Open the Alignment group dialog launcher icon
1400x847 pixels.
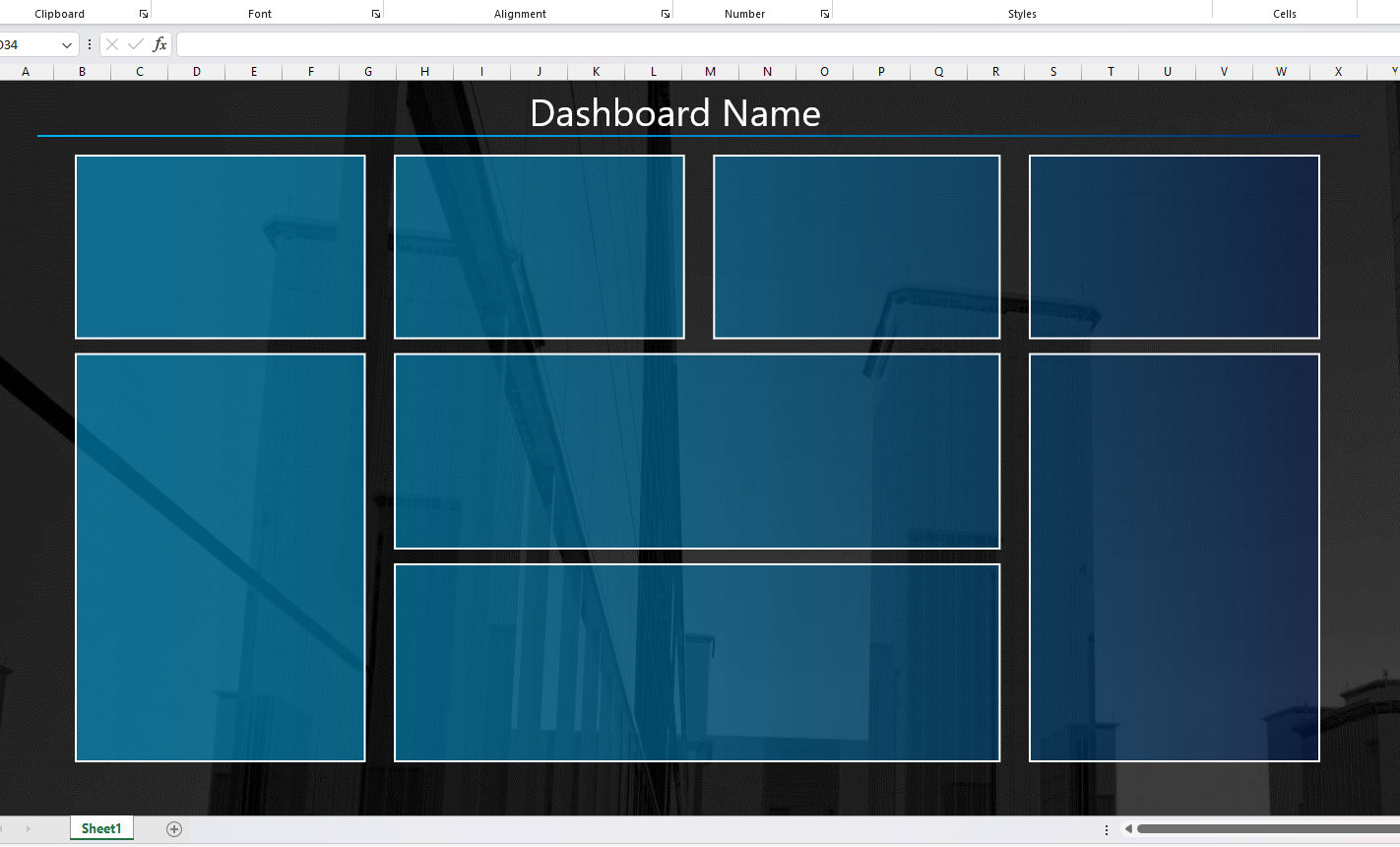(x=666, y=13)
